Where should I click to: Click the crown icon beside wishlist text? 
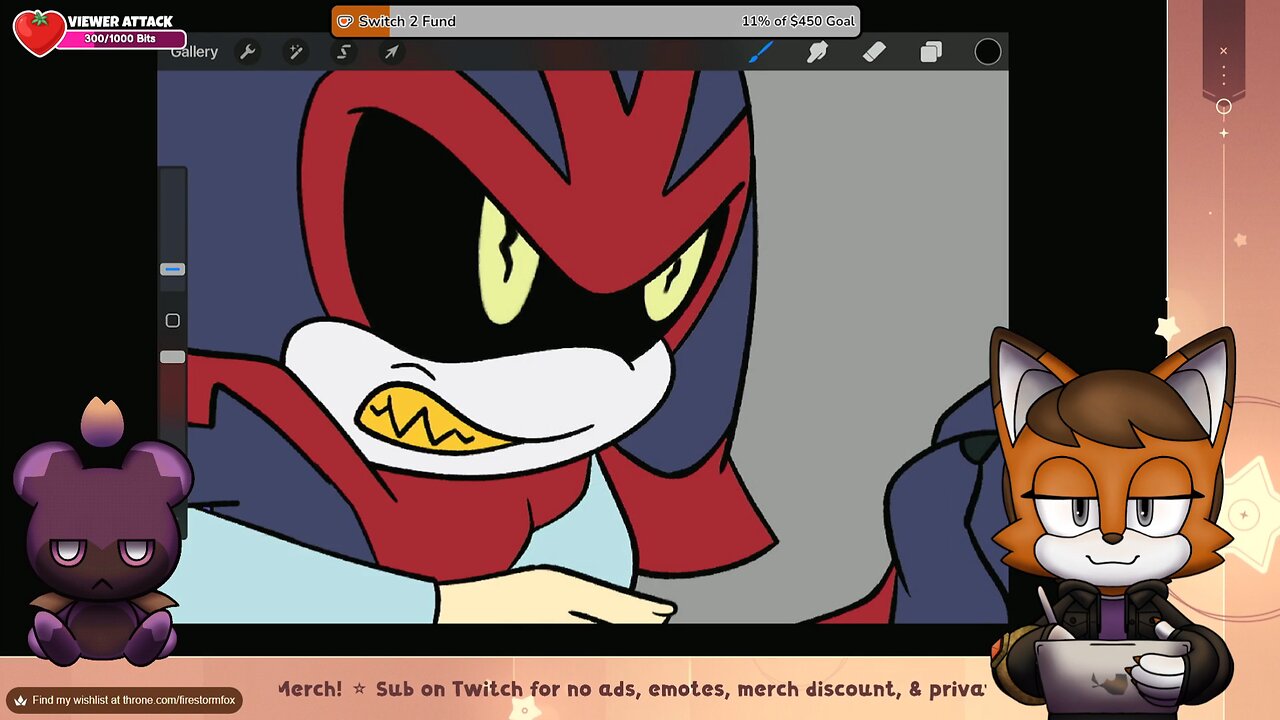(19, 700)
